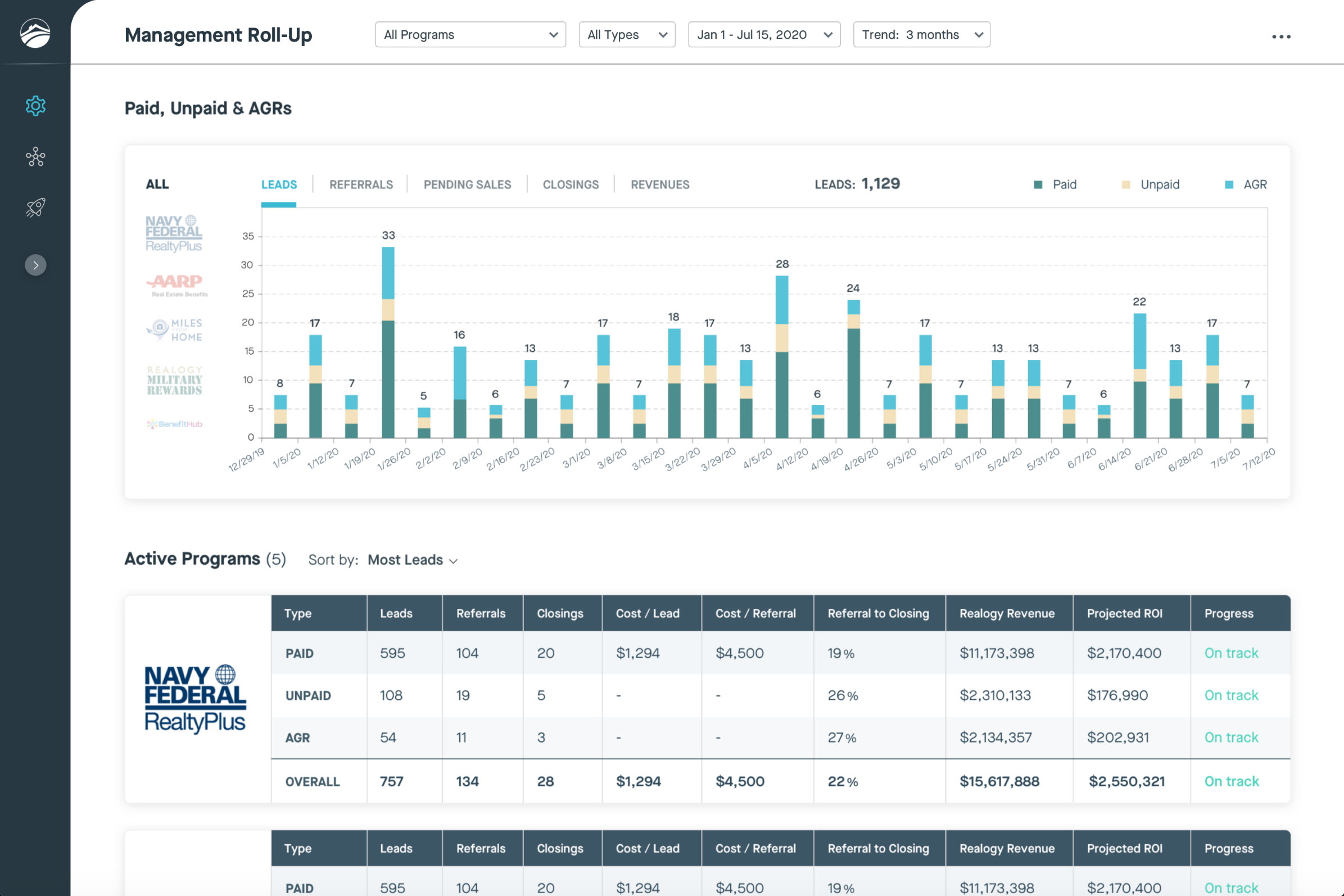This screenshot has width=1344, height=896.
Task: Open the Jan 1 - Jul 15, 2020 date dropdown
Action: coord(764,35)
